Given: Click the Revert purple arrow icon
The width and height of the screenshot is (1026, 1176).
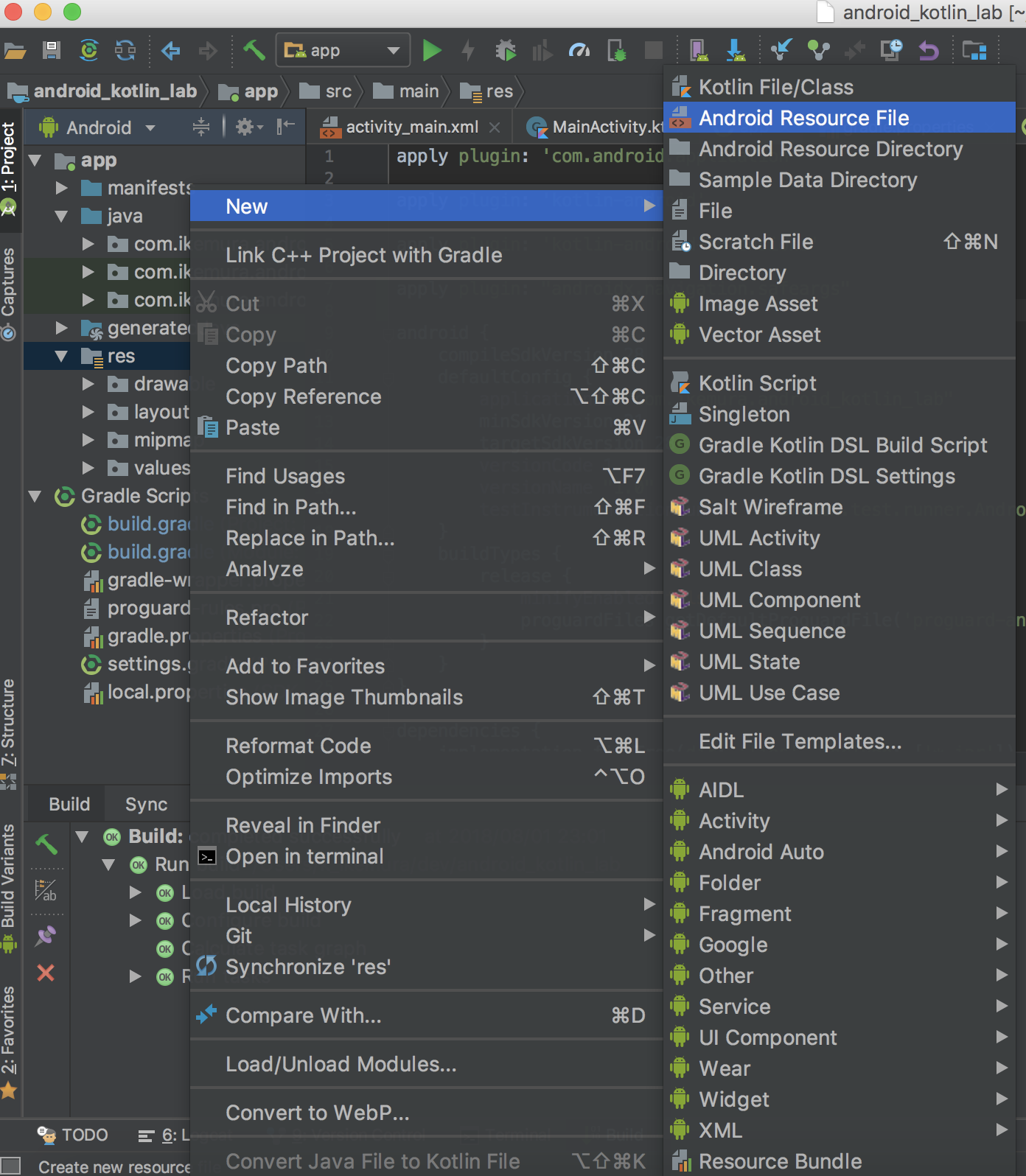Looking at the screenshot, I should tap(929, 50).
